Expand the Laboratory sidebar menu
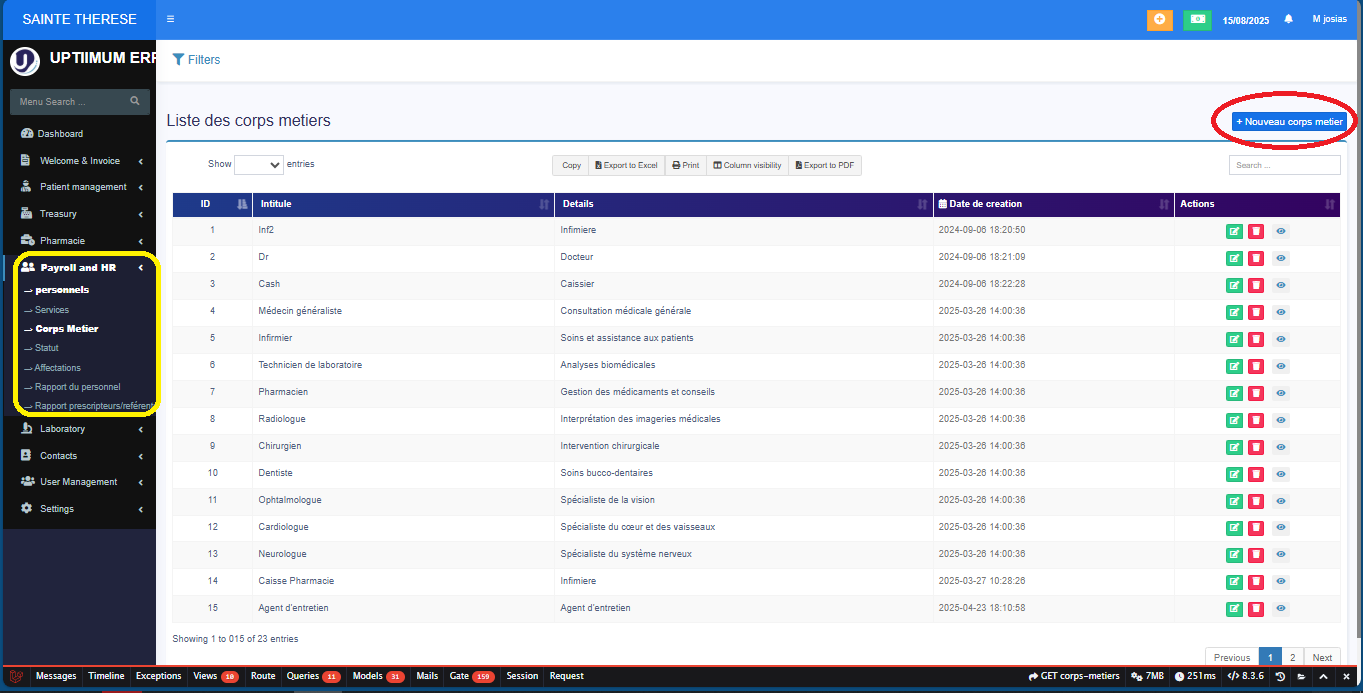 79,429
